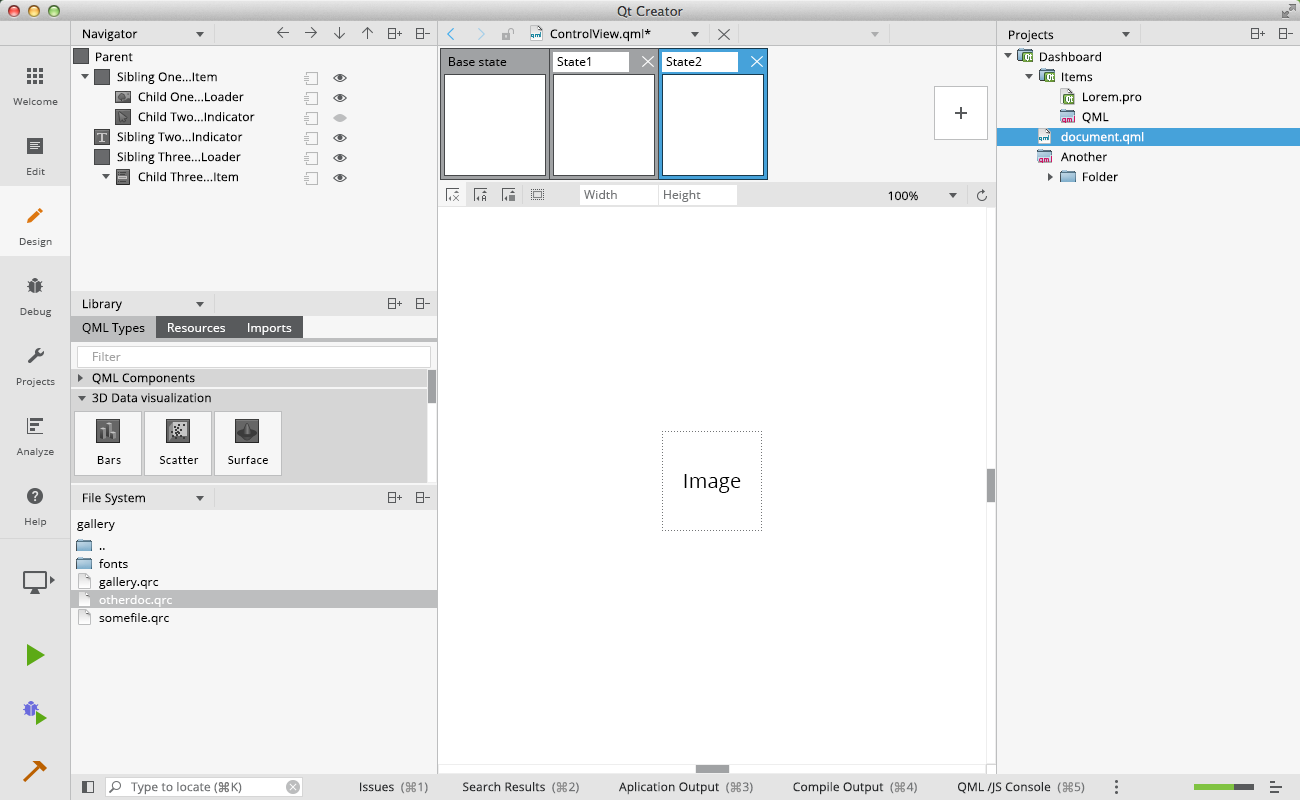Refresh the form editor preview

[x=981, y=195]
